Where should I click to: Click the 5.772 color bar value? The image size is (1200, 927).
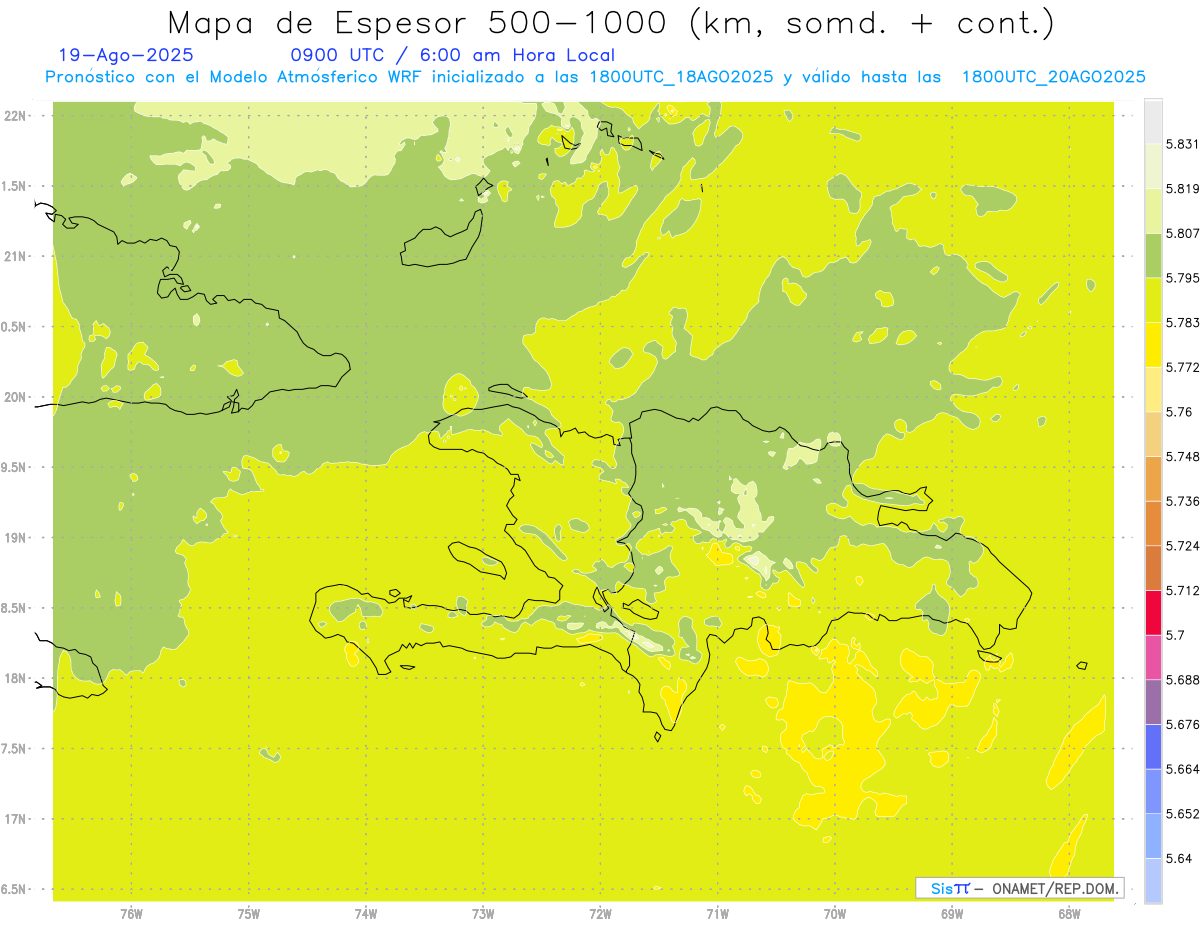tap(1182, 367)
